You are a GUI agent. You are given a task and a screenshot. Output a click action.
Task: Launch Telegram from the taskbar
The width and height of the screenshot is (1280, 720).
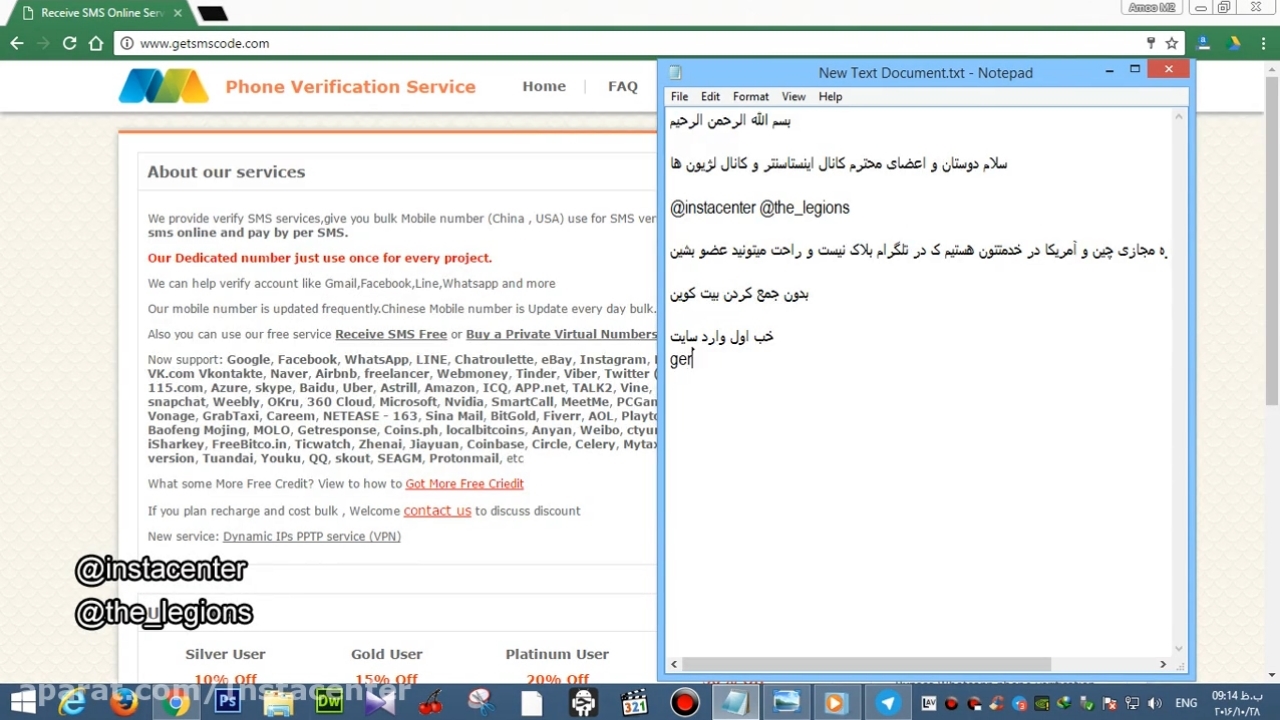887,703
